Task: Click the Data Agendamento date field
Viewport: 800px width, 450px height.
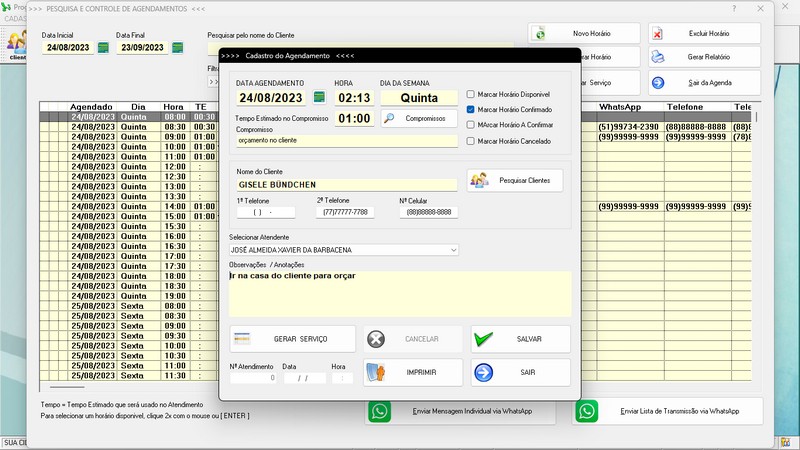Action: pyautogui.click(x=271, y=97)
